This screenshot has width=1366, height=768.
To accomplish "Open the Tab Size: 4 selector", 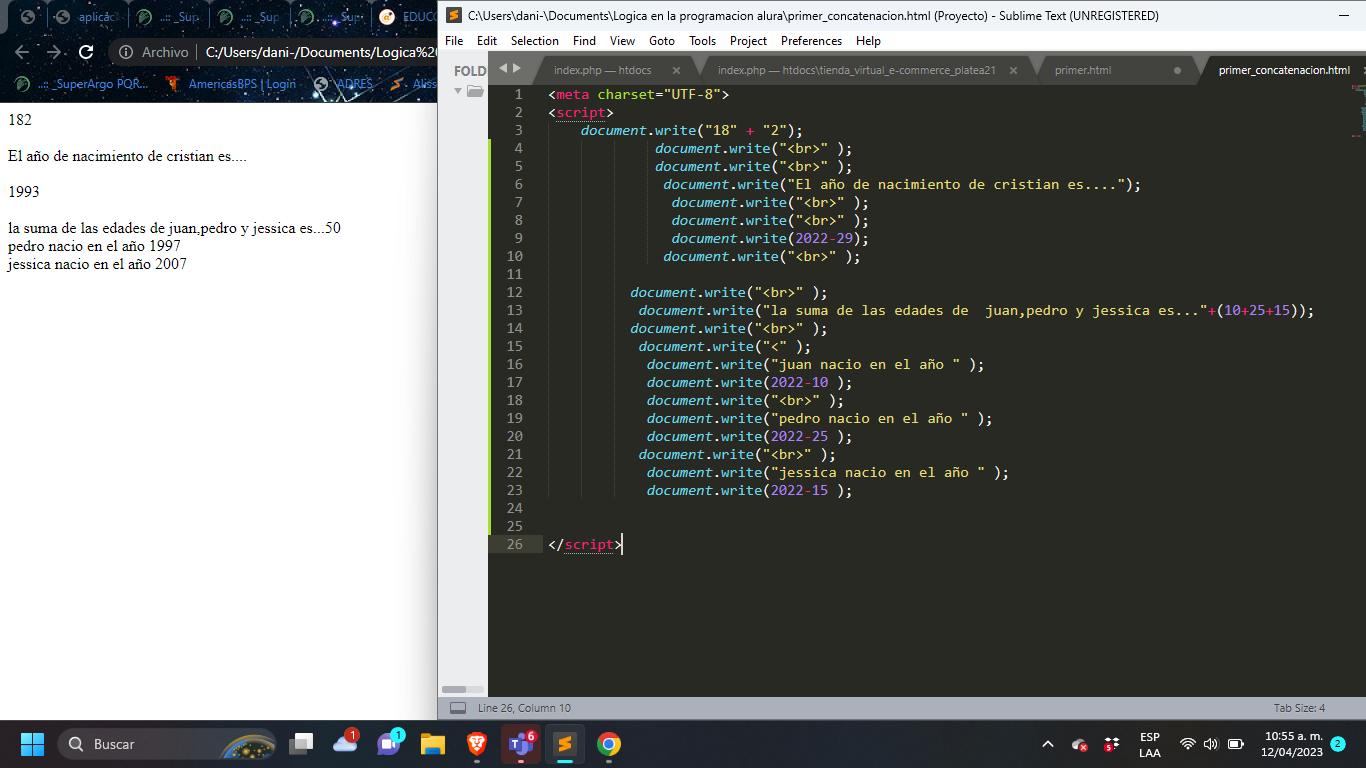I will [1299, 708].
